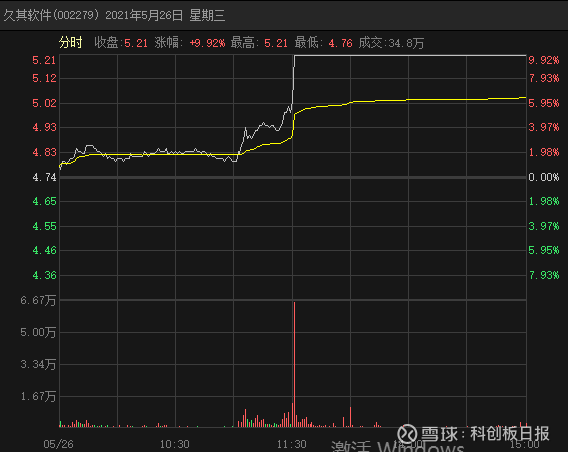Click the 11:30 time axis label

point(292,444)
